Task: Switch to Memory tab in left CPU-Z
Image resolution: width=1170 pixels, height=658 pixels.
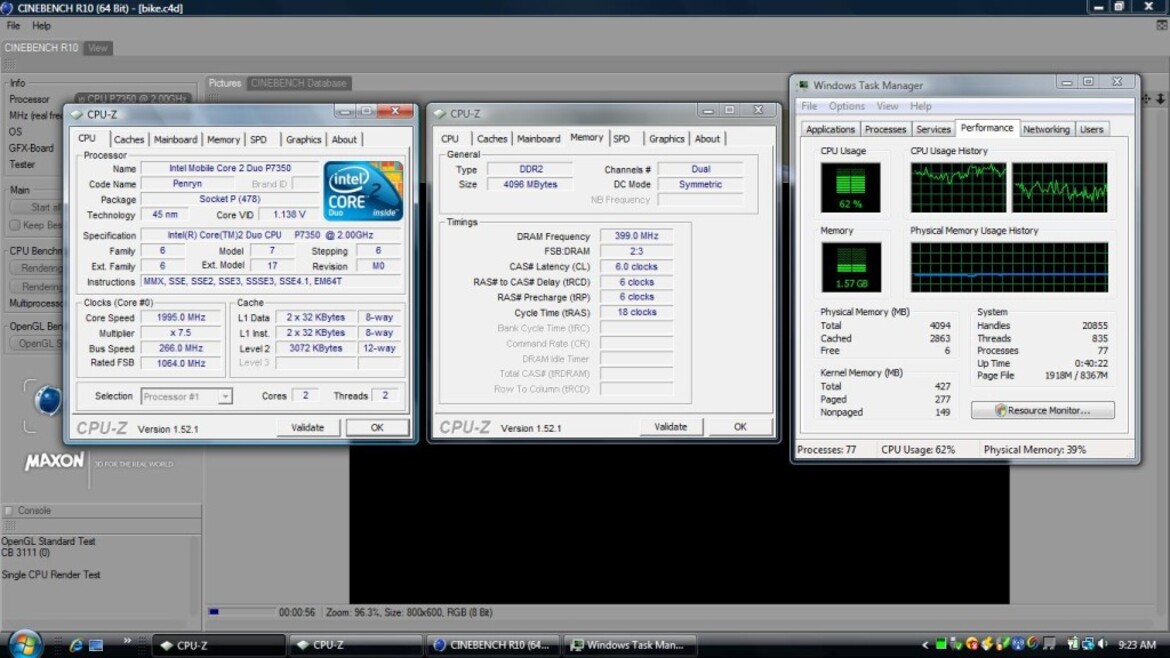Action: pyautogui.click(x=223, y=140)
